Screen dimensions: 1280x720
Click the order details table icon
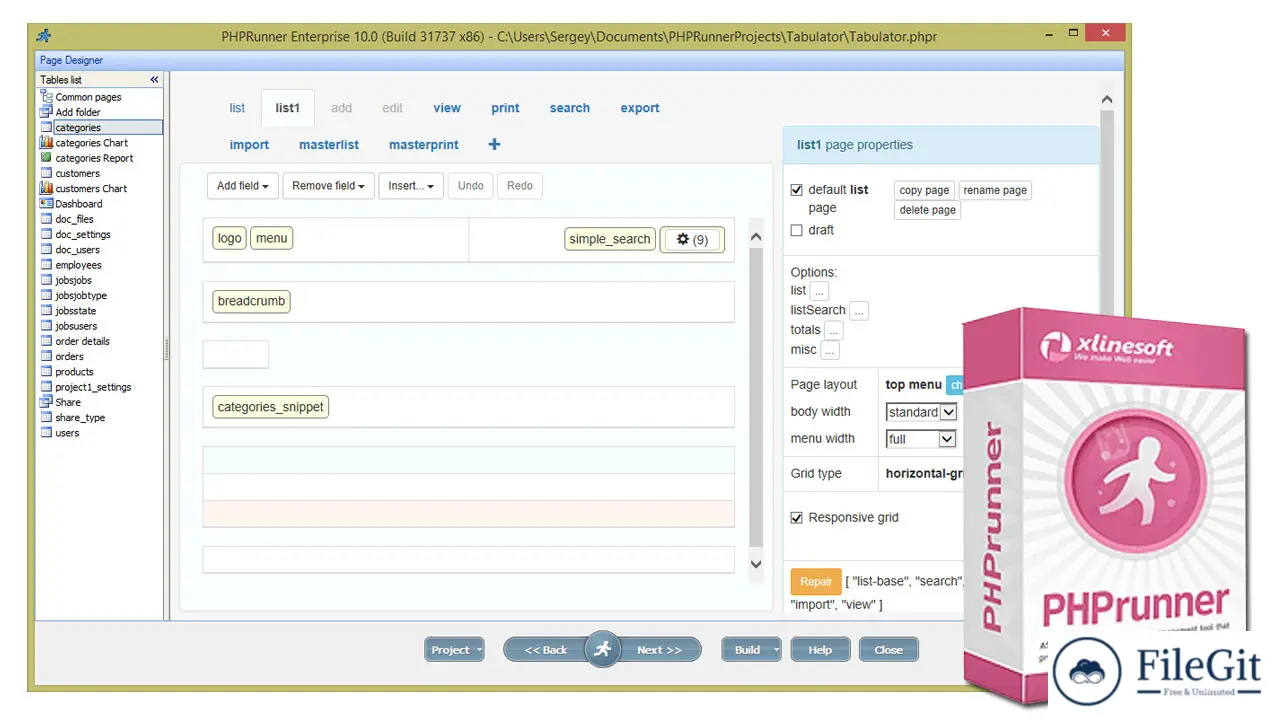[x=46, y=341]
